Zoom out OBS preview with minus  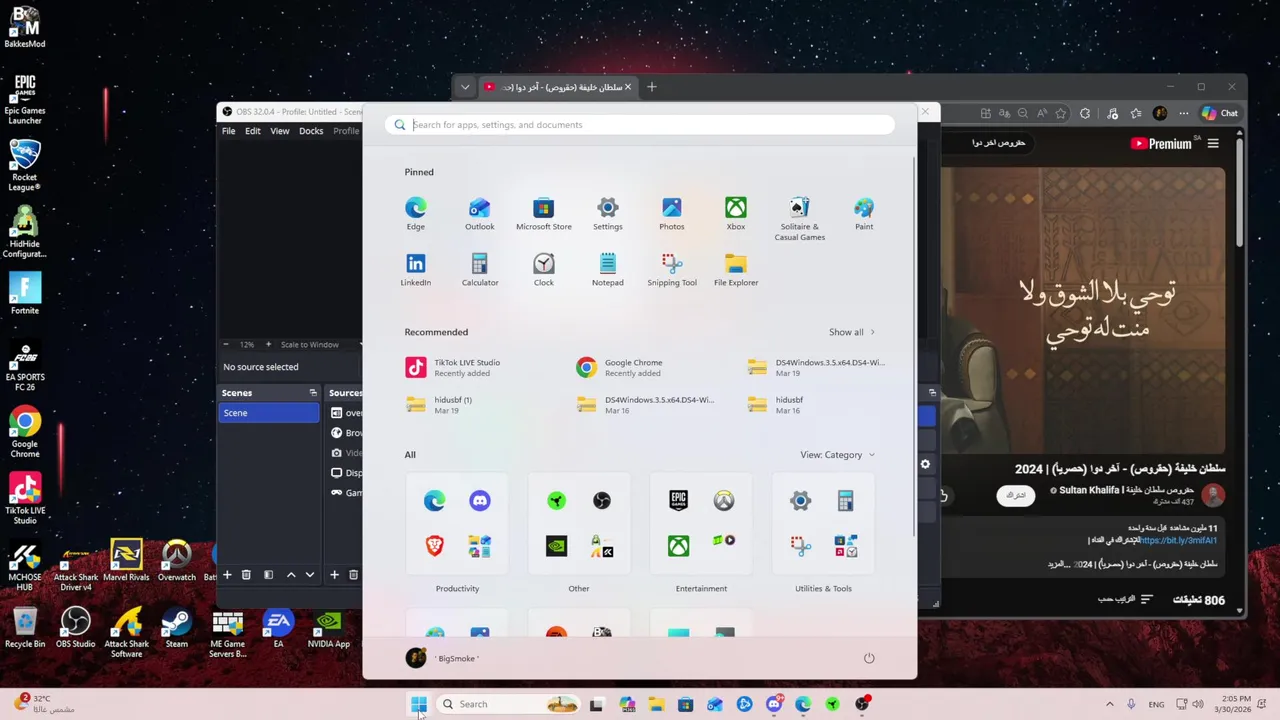coord(226,345)
